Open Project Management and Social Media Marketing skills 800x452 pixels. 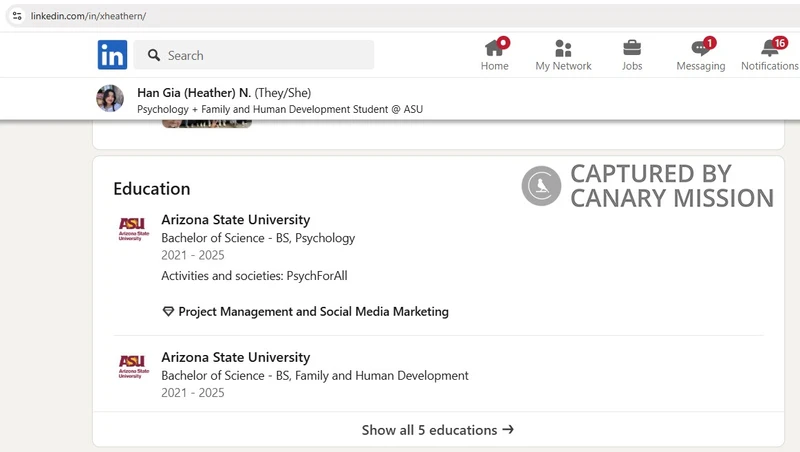(313, 311)
